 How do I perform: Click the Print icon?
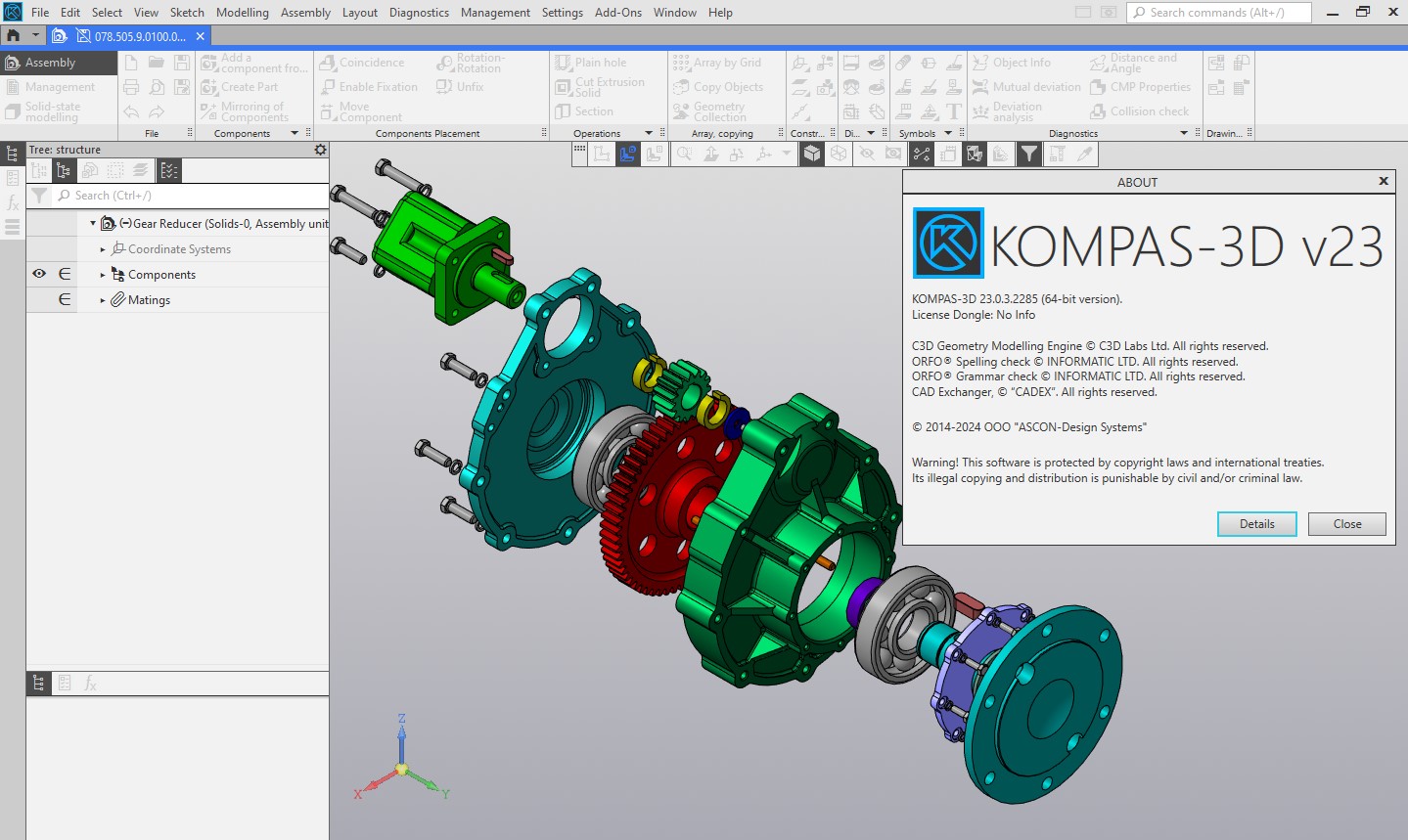tap(131, 87)
